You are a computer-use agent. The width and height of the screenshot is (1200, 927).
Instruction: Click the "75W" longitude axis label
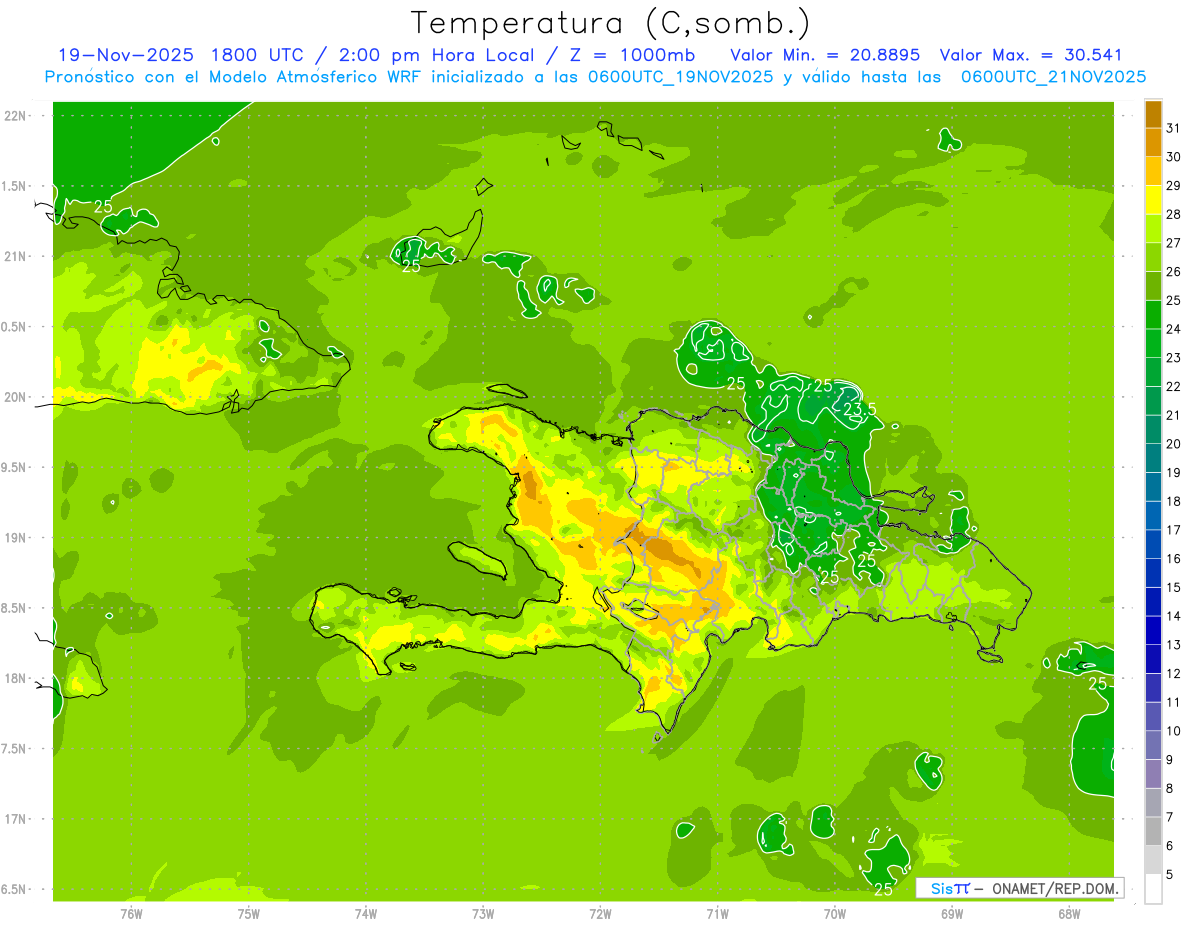pyautogui.click(x=248, y=913)
